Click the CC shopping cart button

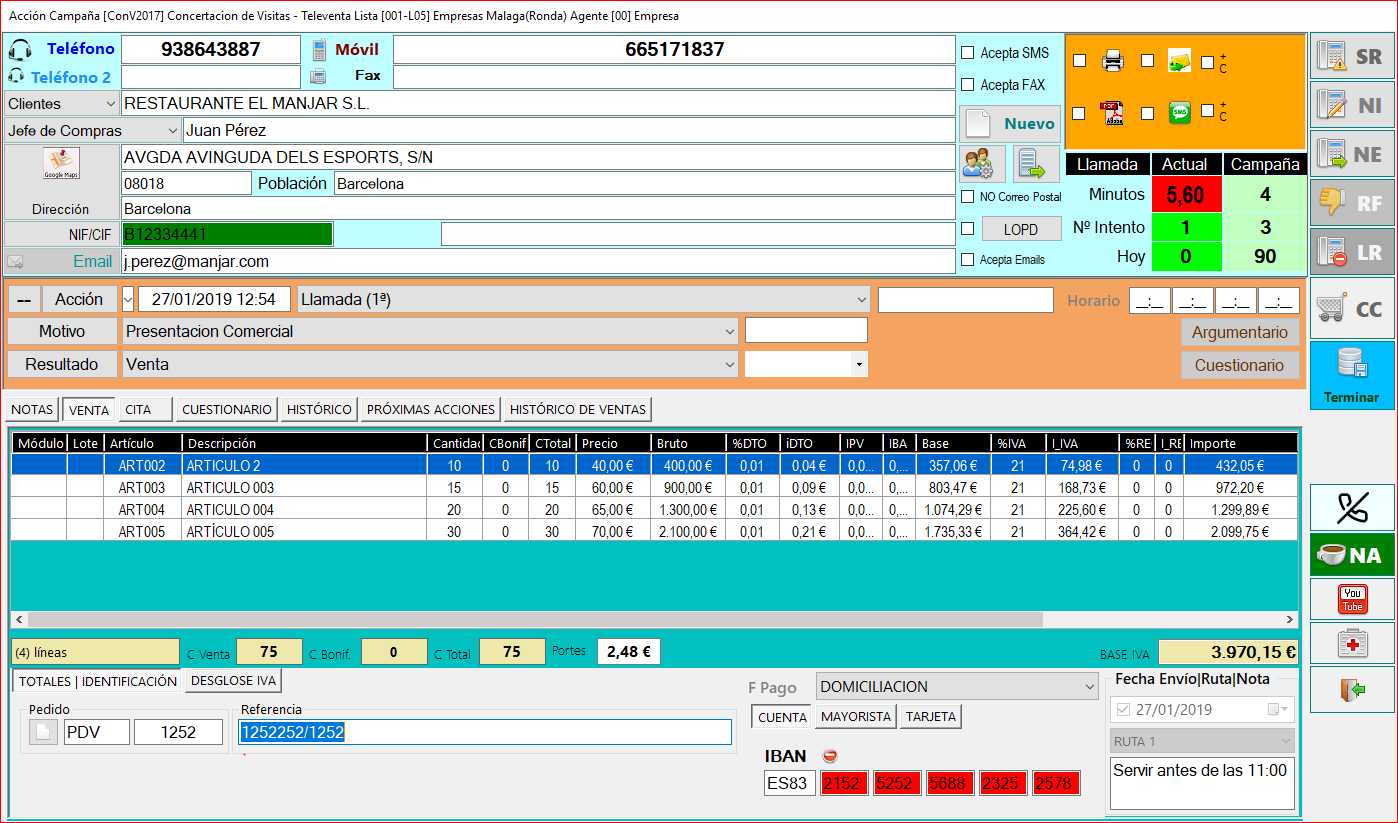(x=1352, y=309)
